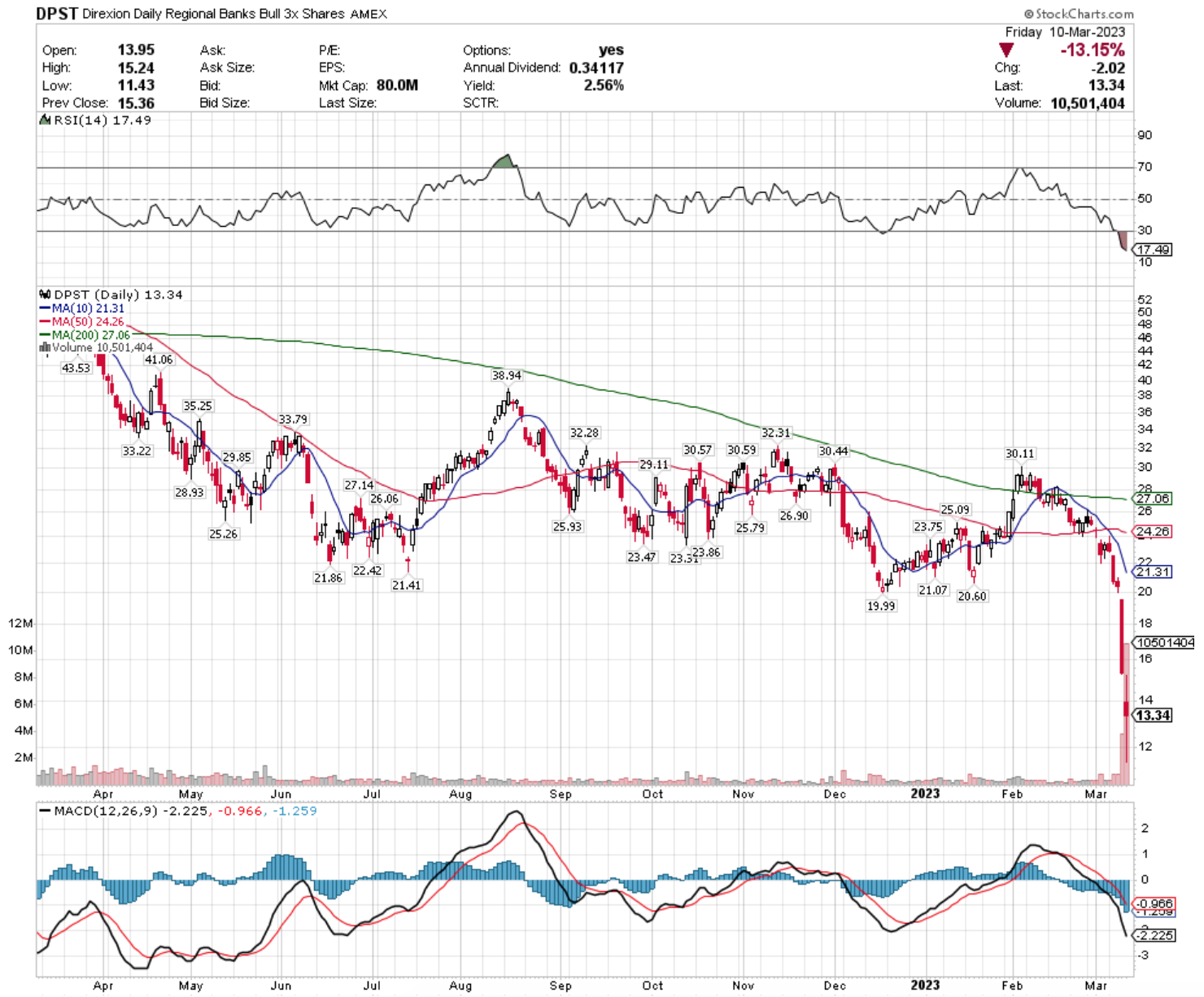This screenshot has width=1204, height=997.
Task: Click the Open price 13.95
Action: click(135, 50)
